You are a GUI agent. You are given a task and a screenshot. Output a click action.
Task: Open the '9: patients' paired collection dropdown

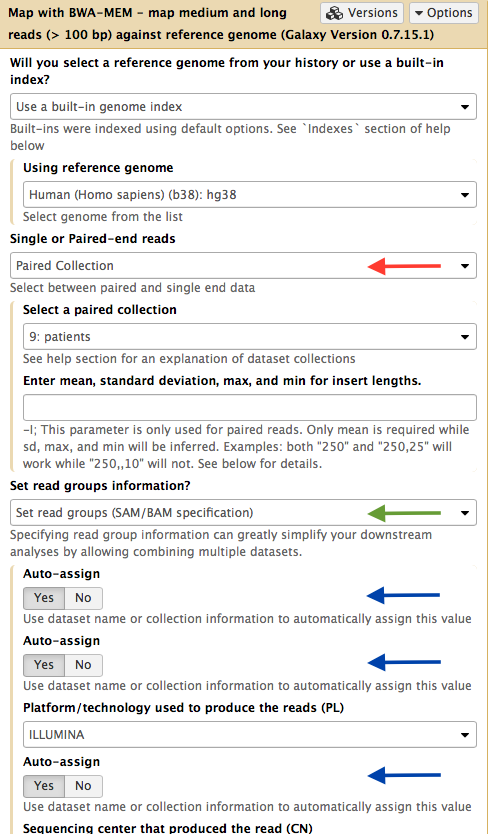click(250, 337)
